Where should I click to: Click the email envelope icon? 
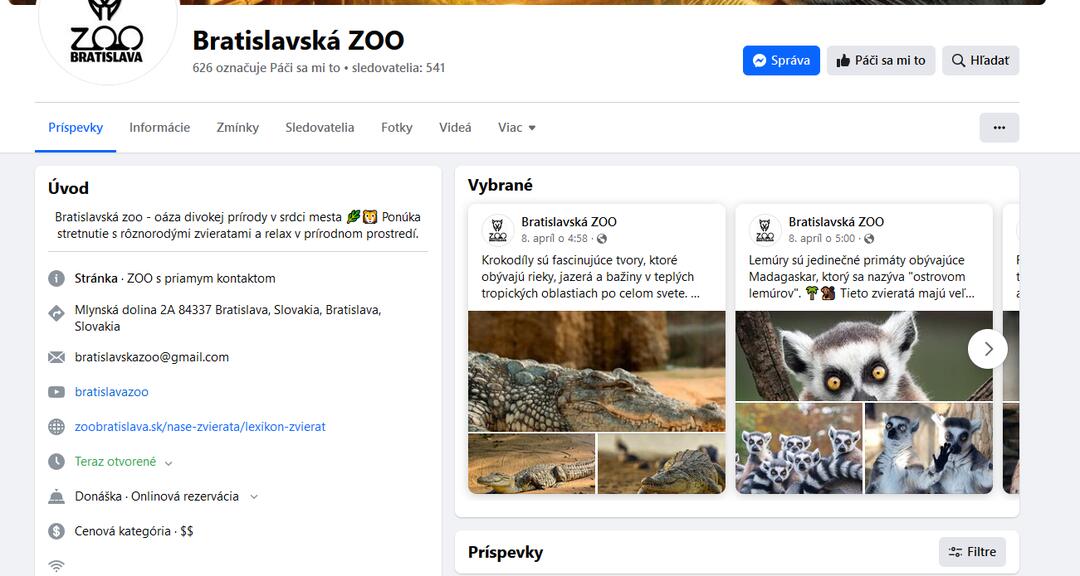point(57,357)
